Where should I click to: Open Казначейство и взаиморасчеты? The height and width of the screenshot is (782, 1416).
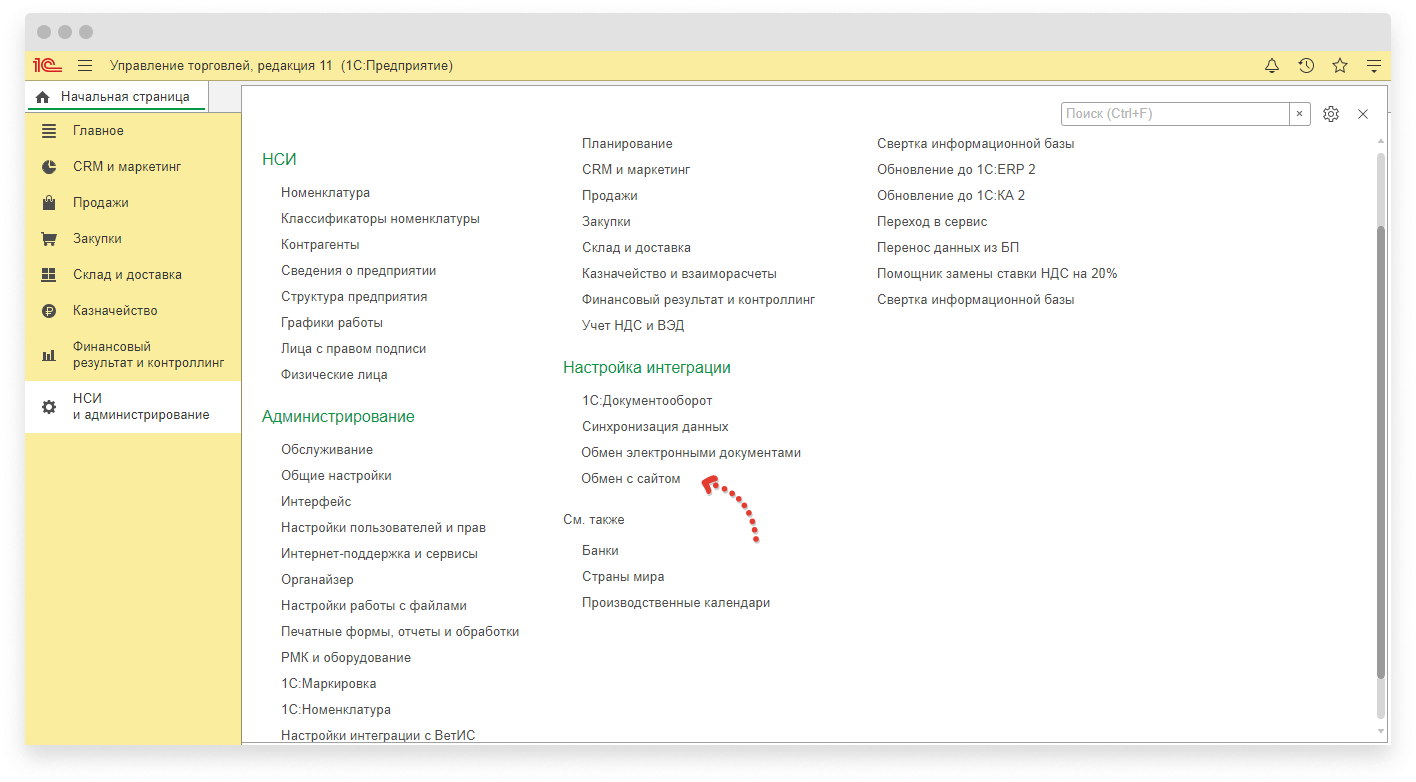click(x=679, y=274)
